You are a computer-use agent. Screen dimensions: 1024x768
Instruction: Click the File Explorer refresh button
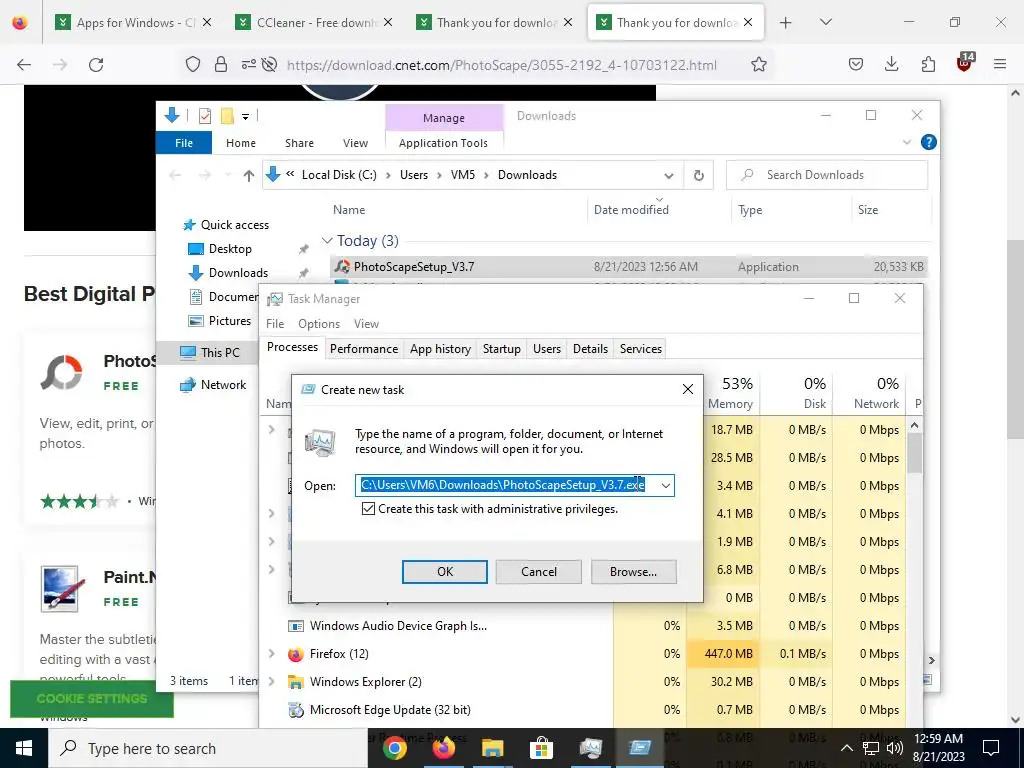pyautogui.click(x=698, y=175)
